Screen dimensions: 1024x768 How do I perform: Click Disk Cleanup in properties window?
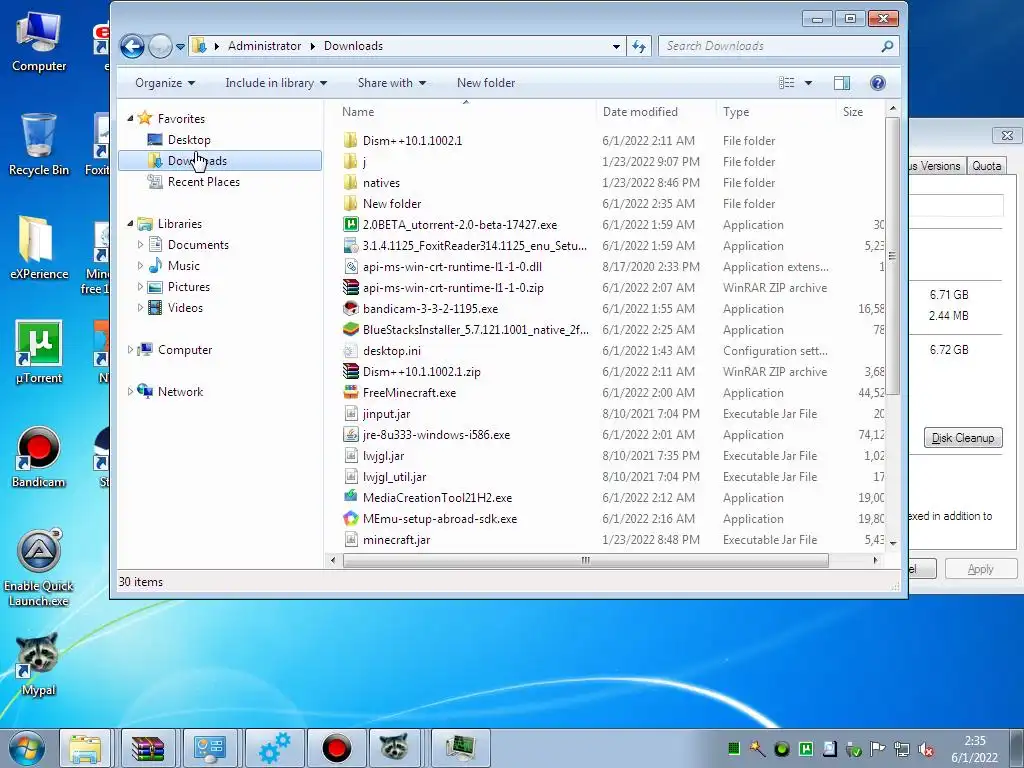pyautogui.click(x=963, y=438)
